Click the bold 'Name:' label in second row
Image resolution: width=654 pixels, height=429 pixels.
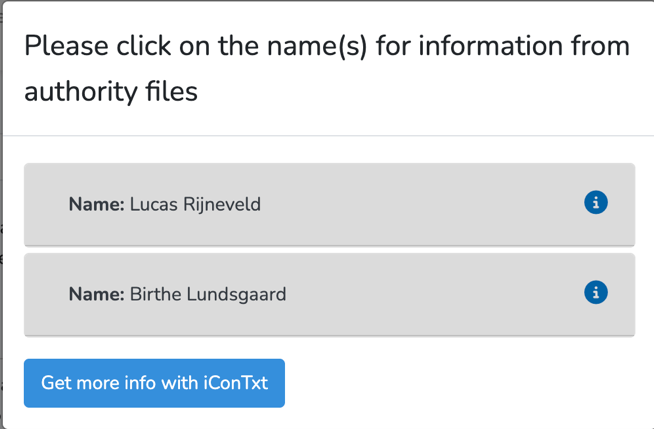coord(96,294)
